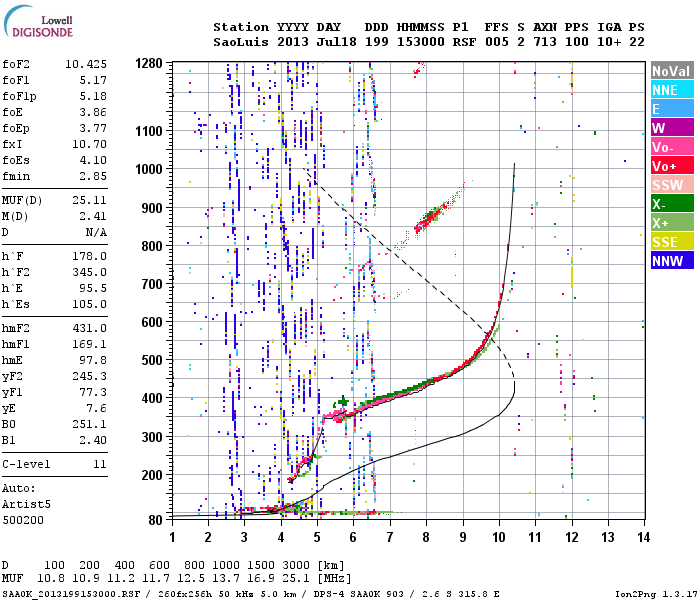Click the 500 km height axis label
Screen dimensions: 700x600
[152, 360]
